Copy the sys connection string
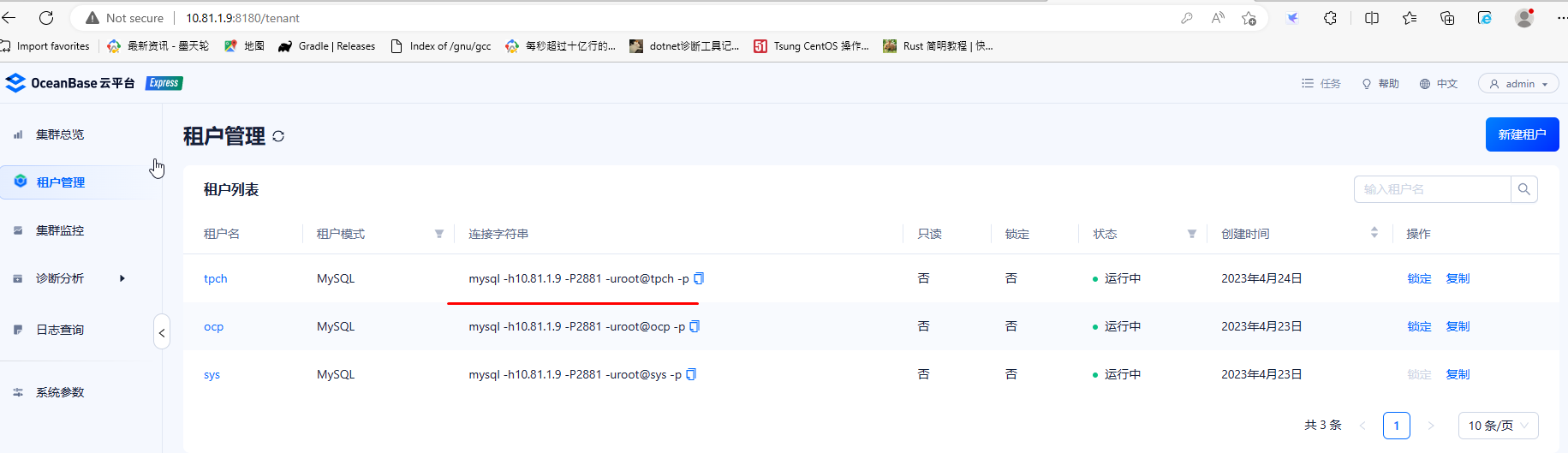The width and height of the screenshot is (1568, 453). coord(691,374)
